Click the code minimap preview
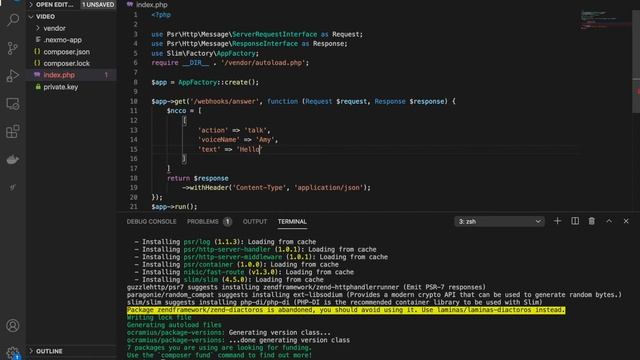 tap(606, 20)
